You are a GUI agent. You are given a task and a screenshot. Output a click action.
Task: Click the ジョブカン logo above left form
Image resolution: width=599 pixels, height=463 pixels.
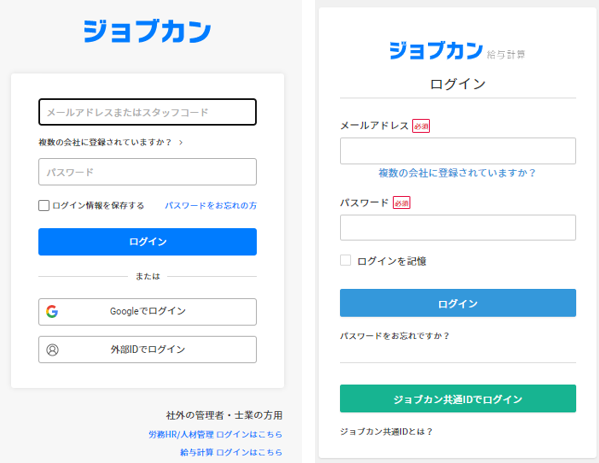click(147, 31)
